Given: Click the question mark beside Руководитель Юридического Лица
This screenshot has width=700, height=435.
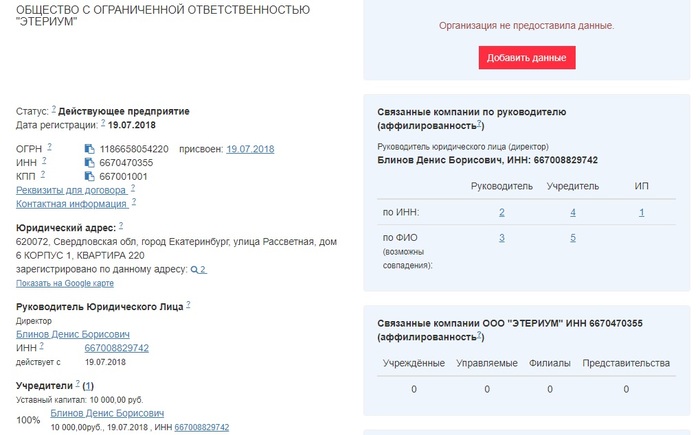Looking at the screenshot, I should 187,303.
